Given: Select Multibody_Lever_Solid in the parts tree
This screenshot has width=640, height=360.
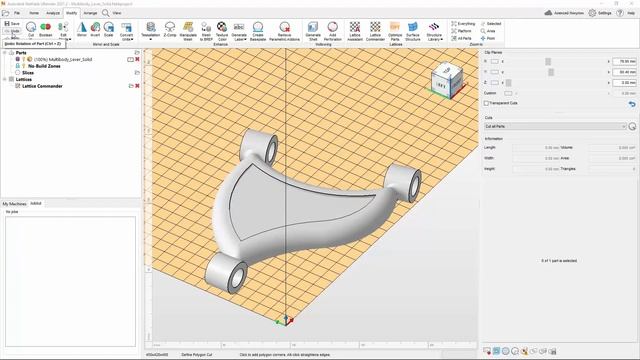Looking at the screenshot, I should (x=63, y=59).
